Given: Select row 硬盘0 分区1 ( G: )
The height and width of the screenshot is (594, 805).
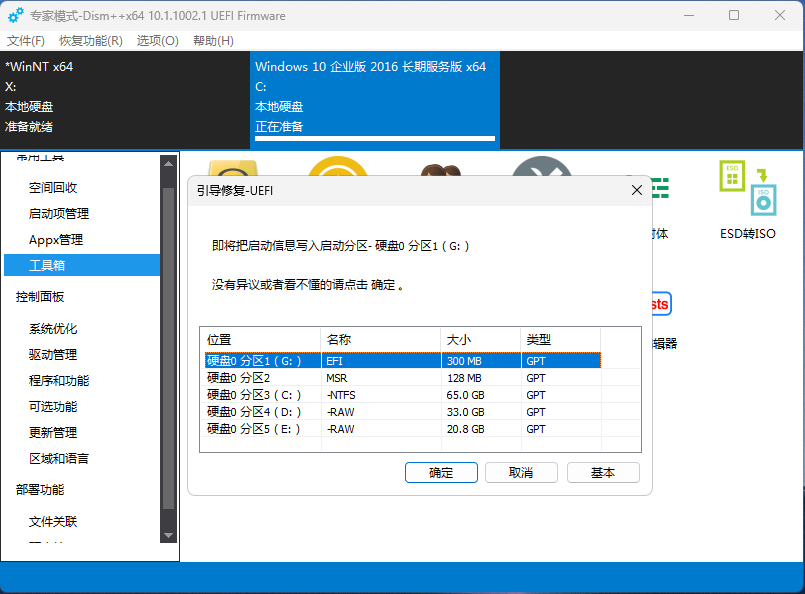Looking at the screenshot, I should 402,361.
